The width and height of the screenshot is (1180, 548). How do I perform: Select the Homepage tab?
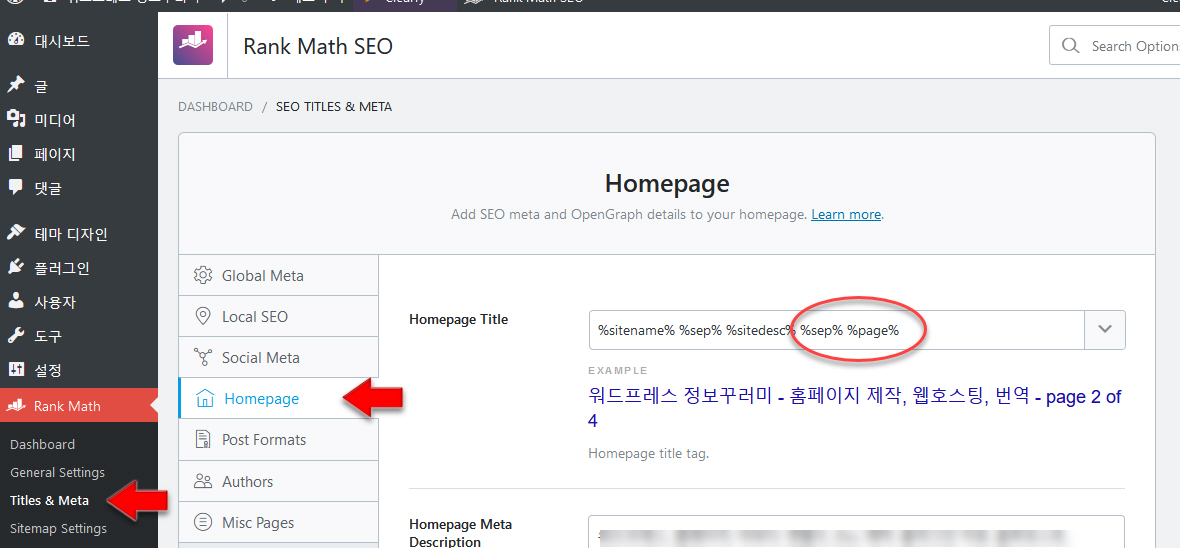(278, 399)
